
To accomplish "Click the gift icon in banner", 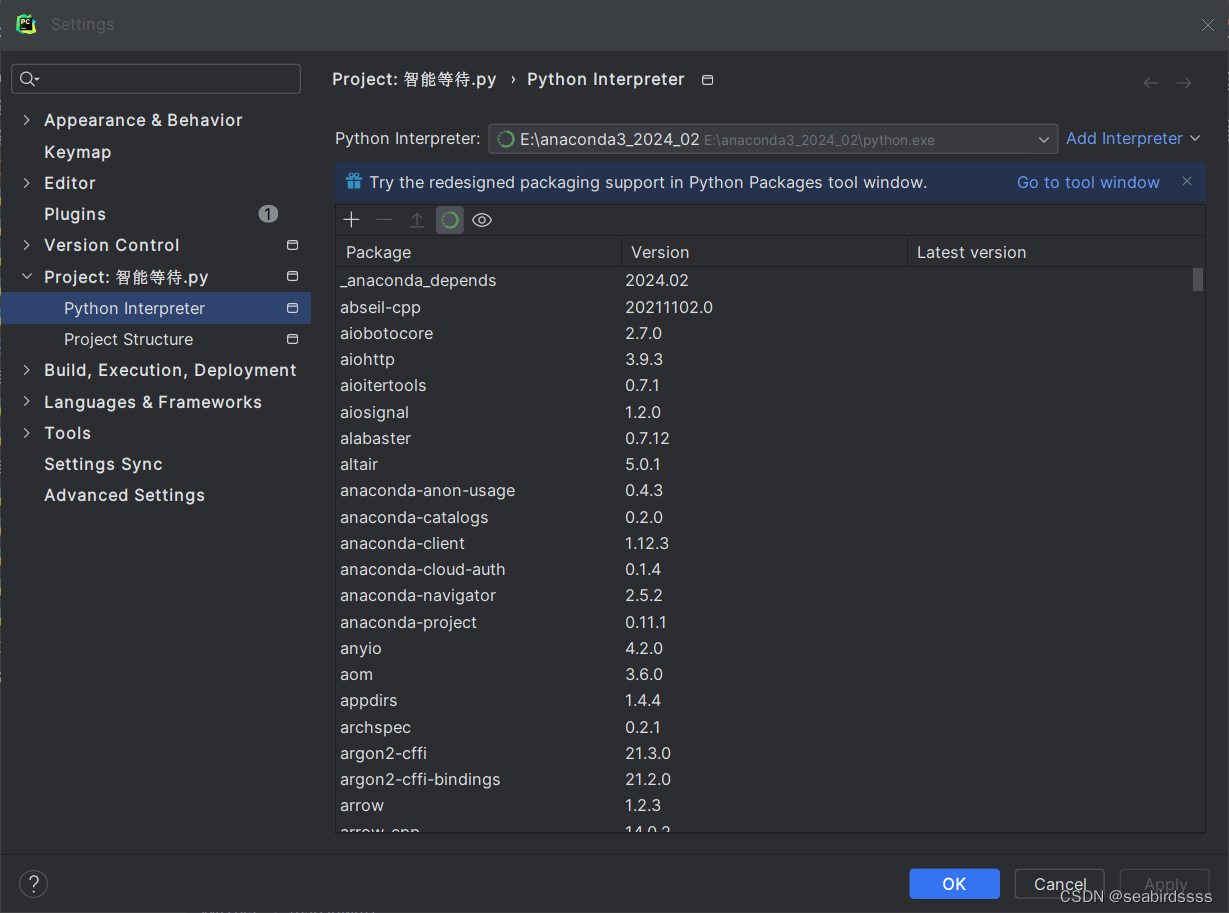I will (354, 181).
